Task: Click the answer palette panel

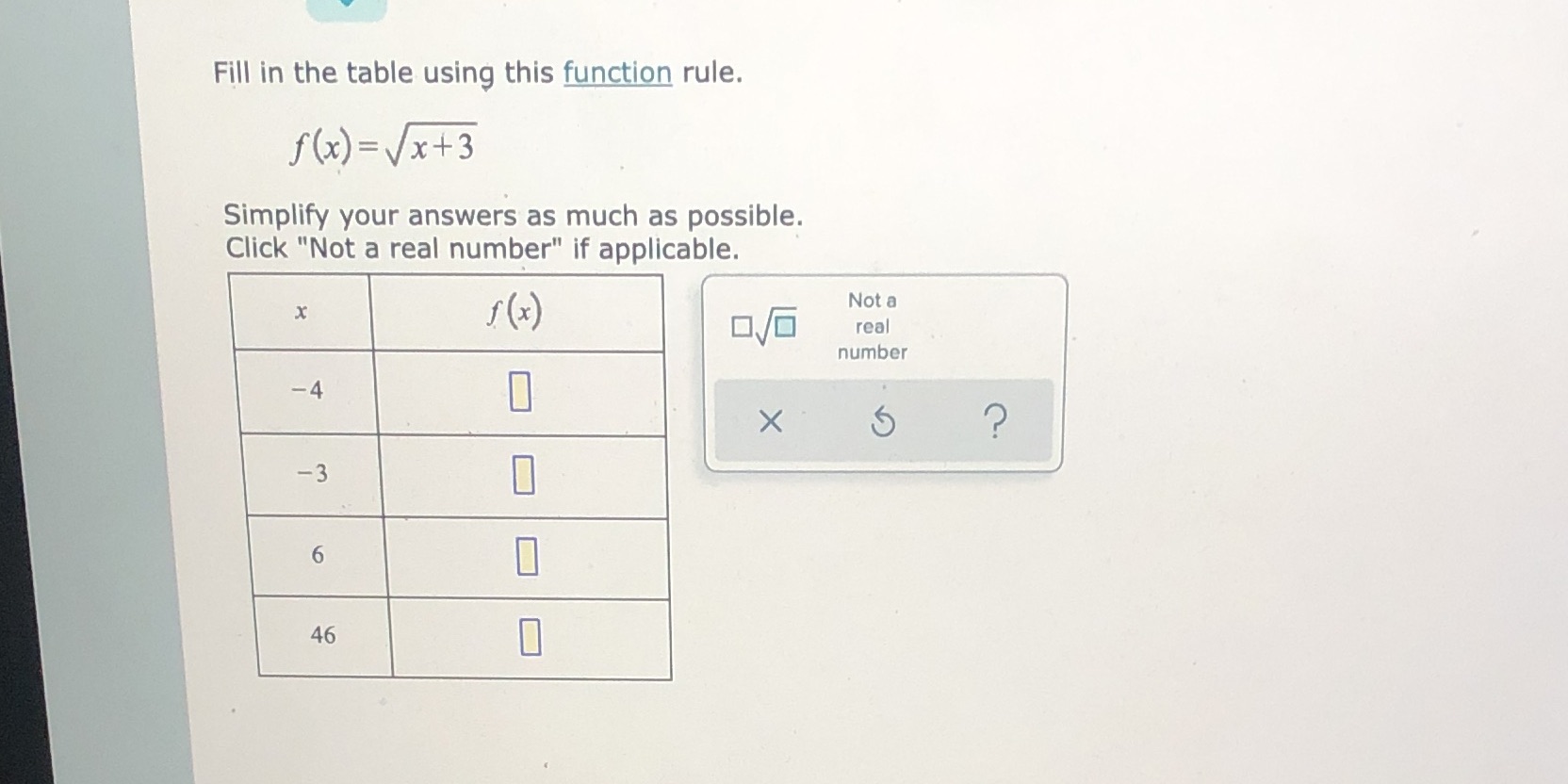Action: [884, 370]
